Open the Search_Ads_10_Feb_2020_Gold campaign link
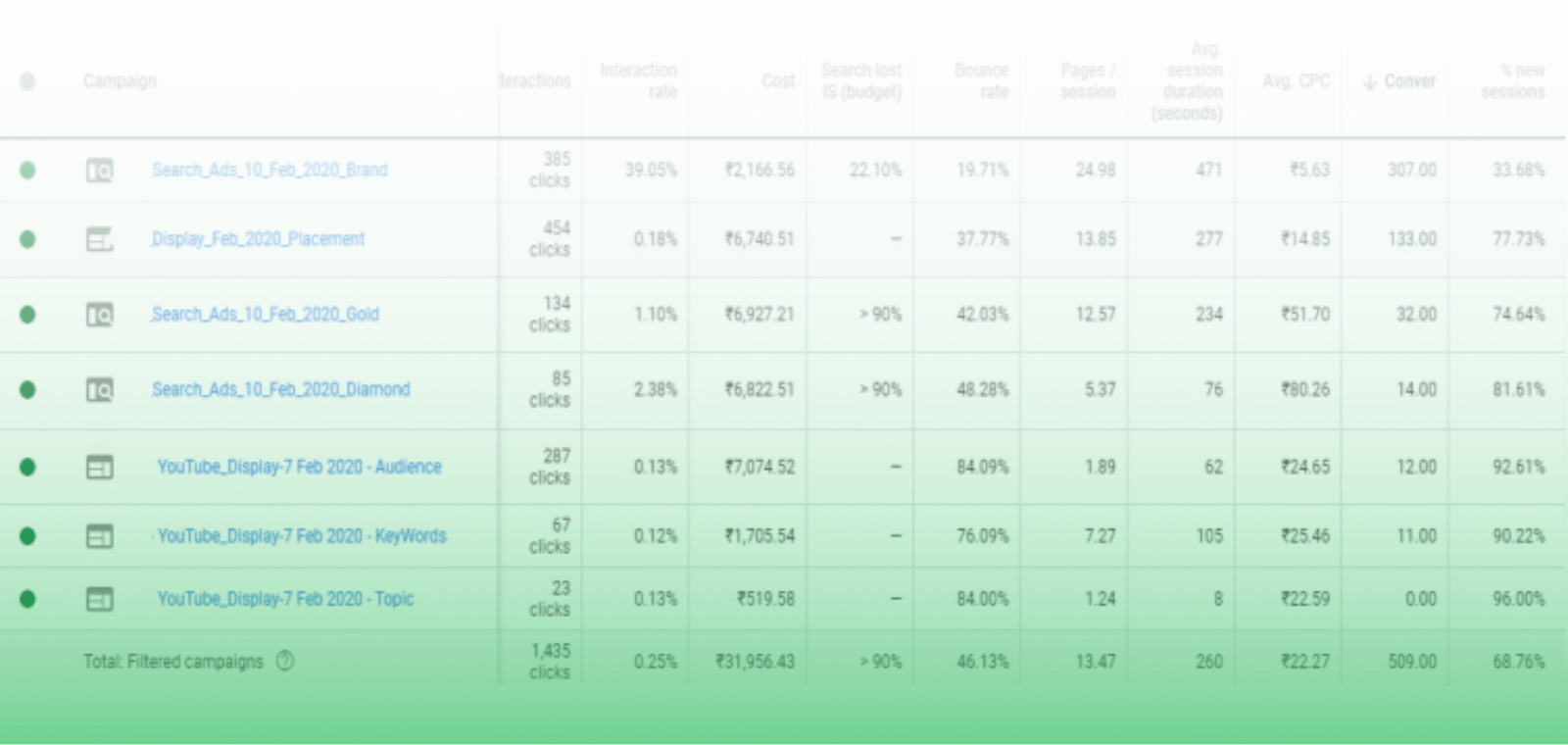 coord(266,314)
